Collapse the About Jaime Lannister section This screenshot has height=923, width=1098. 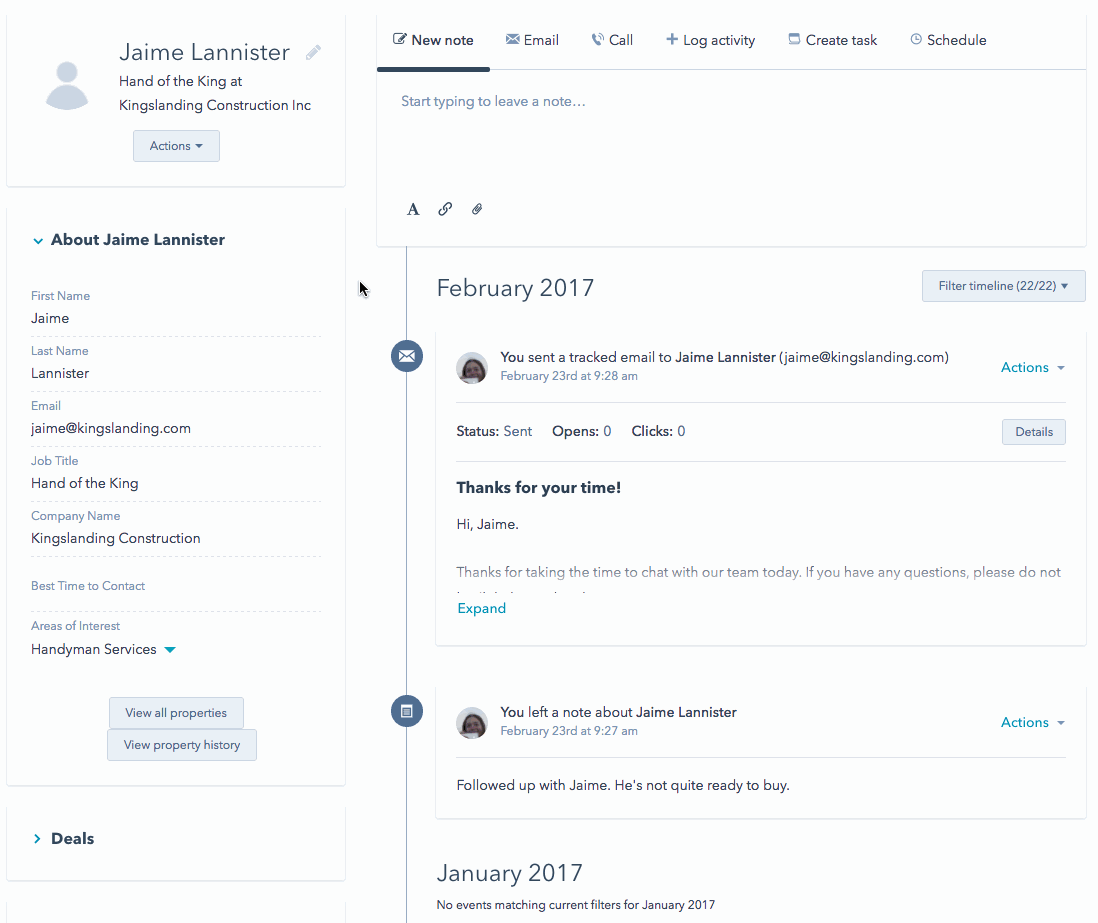click(x=38, y=240)
